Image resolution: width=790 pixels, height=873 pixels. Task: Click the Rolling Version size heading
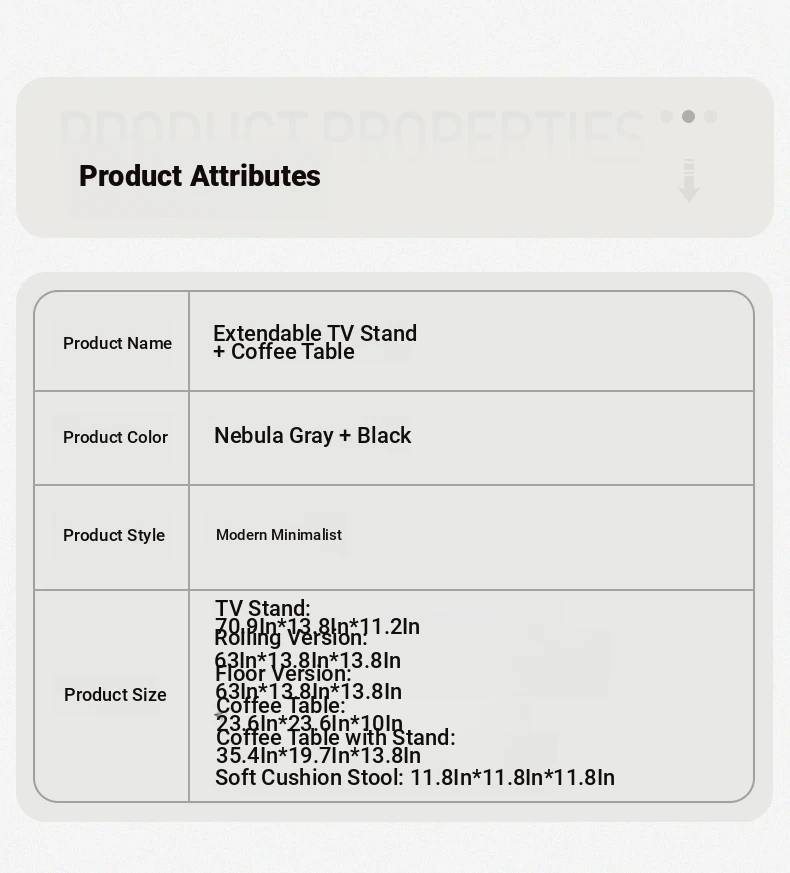pyautogui.click(x=291, y=638)
